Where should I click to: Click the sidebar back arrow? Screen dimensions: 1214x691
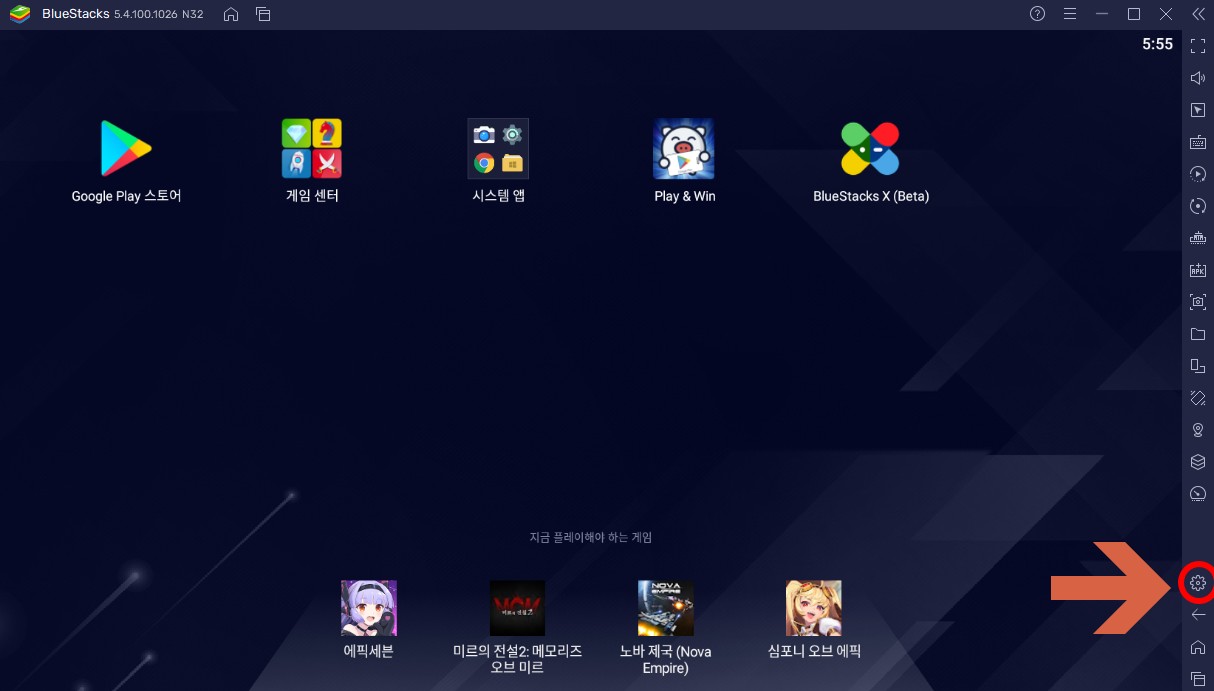tap(1198, 615)
